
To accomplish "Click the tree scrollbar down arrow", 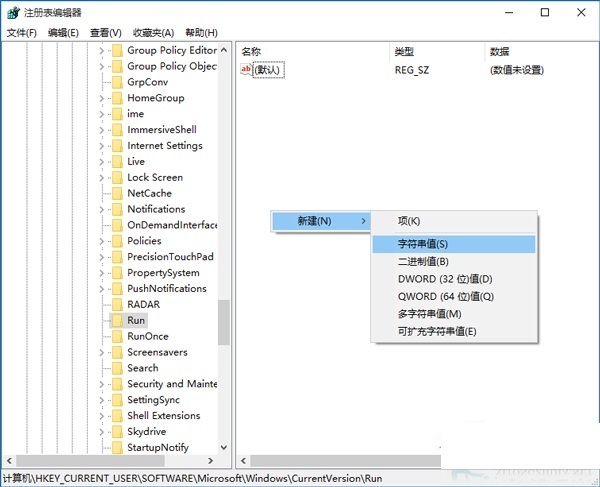I will point(224,447).
